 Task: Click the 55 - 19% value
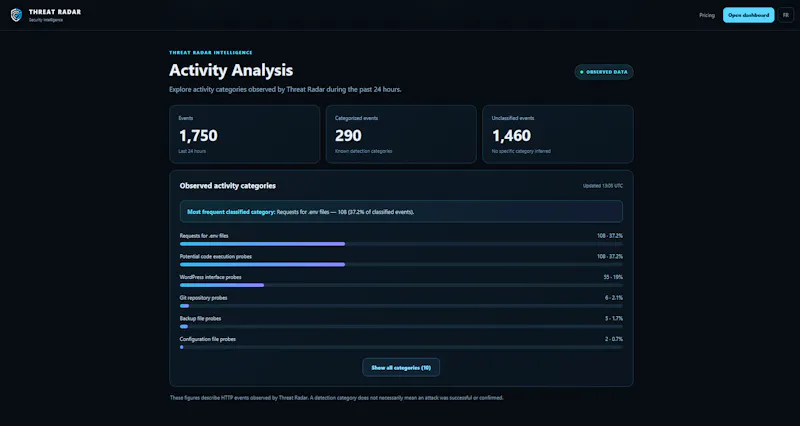(x=613, y=277)
